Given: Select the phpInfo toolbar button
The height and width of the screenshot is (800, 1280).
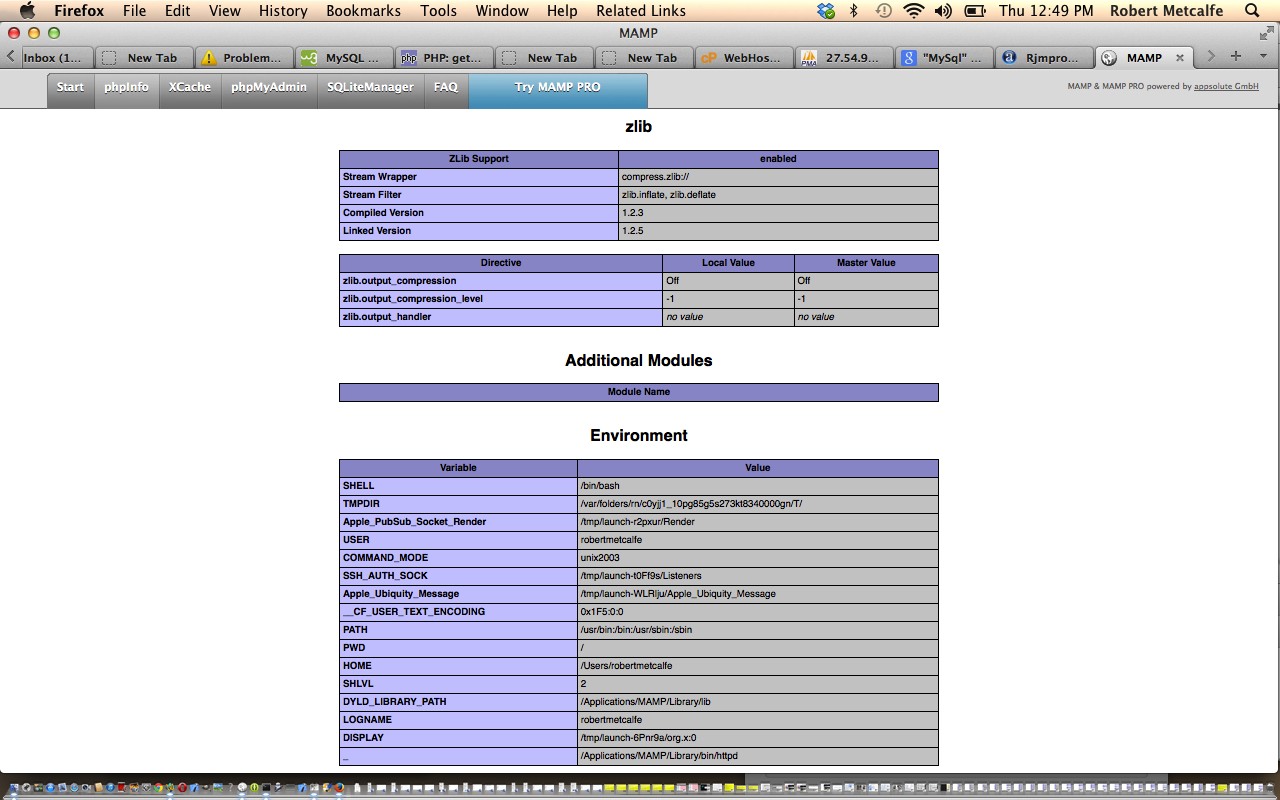Looking at the screenshot, I should (126, 88).
